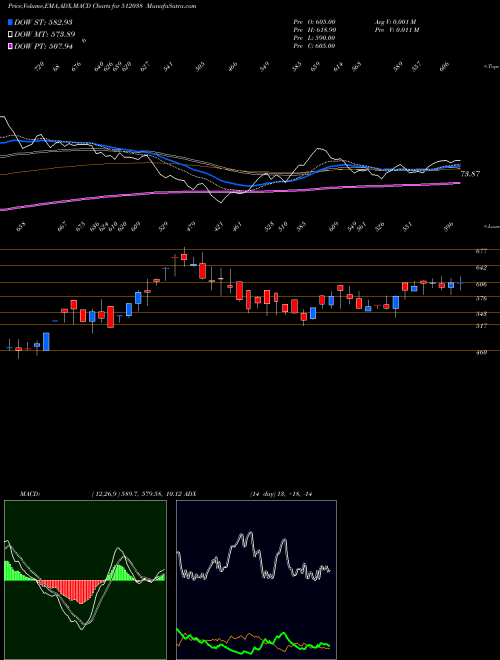This screenshot has width=500, height=660.
Task: Open the dark blue ADX indicator panel
Action: point(256,580)
